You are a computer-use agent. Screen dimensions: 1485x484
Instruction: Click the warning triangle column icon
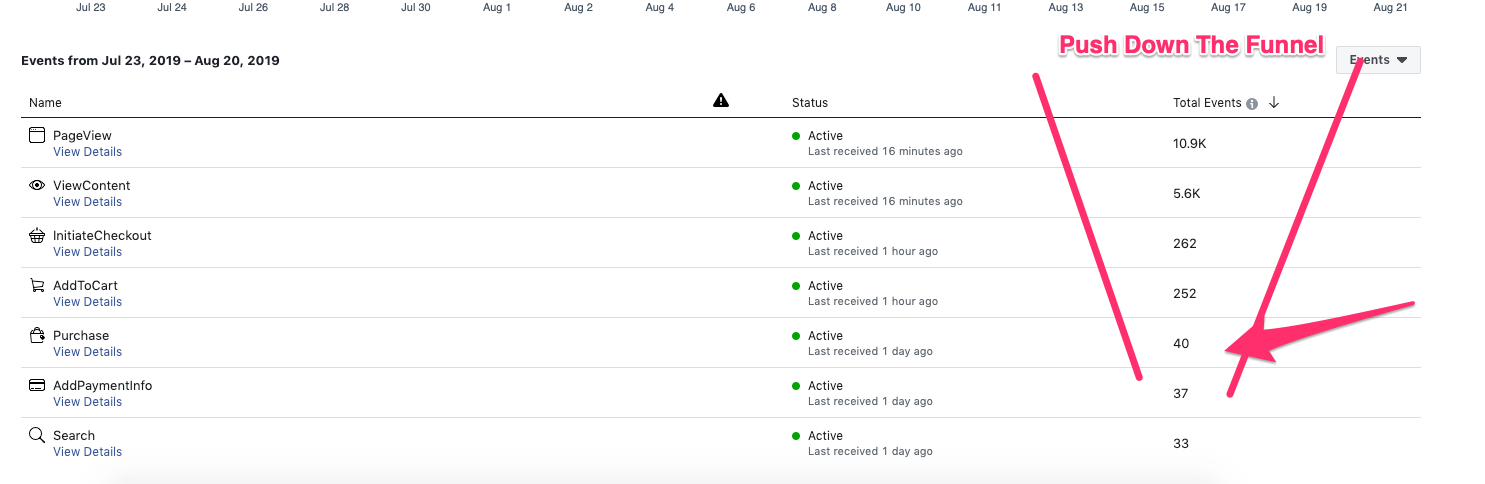(x=721, y=100)
